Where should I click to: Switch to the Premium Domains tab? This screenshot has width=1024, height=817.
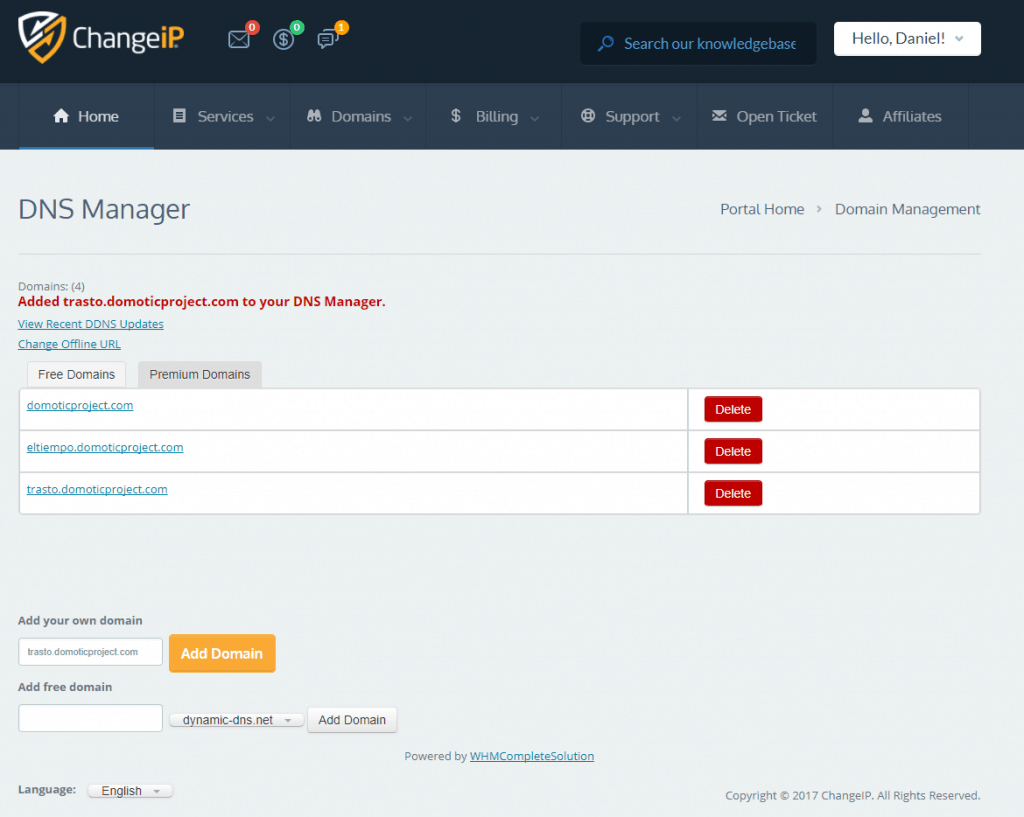click(199, 374)
